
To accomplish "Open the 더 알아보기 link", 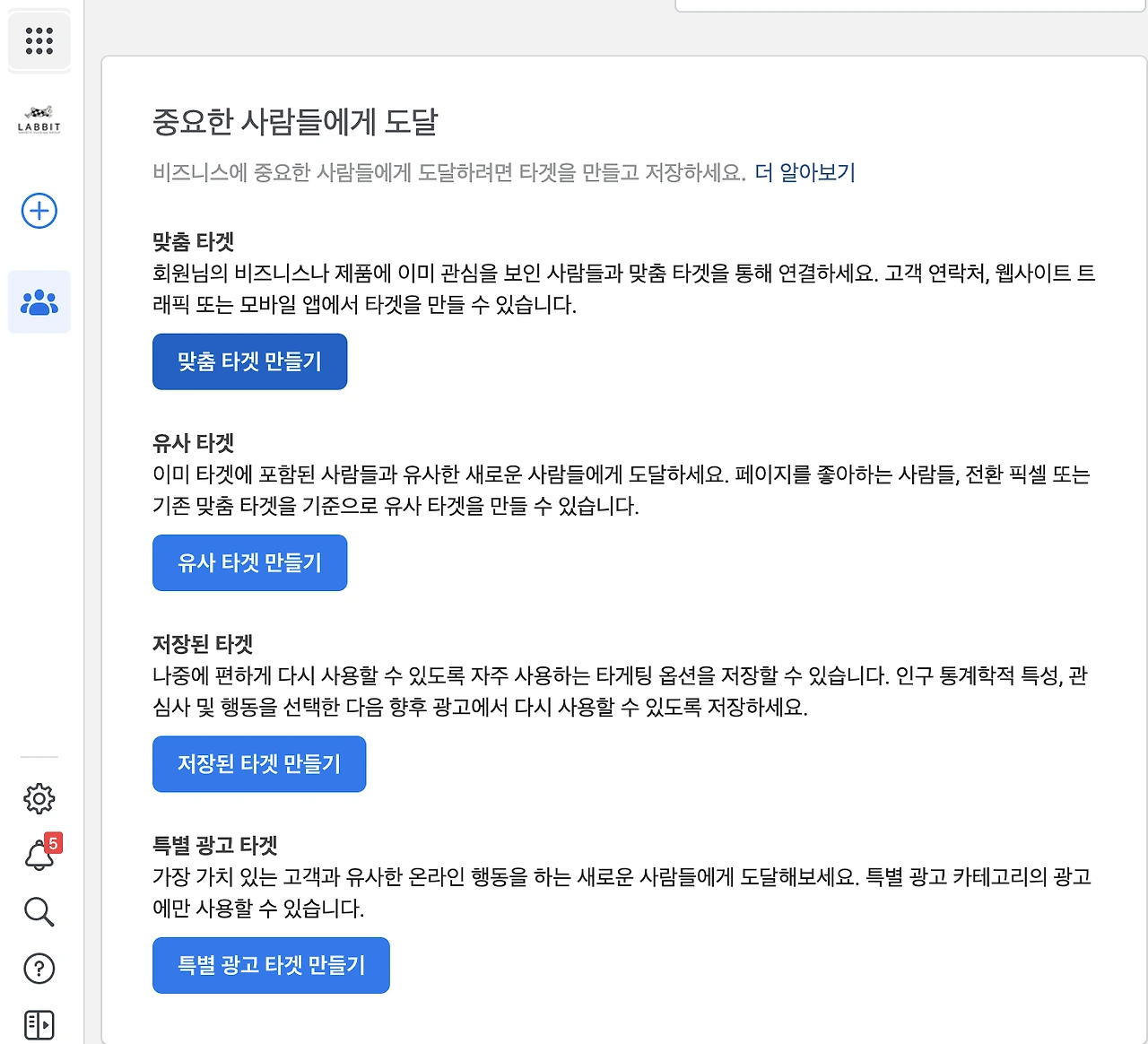I will click(x=805, y=172).
